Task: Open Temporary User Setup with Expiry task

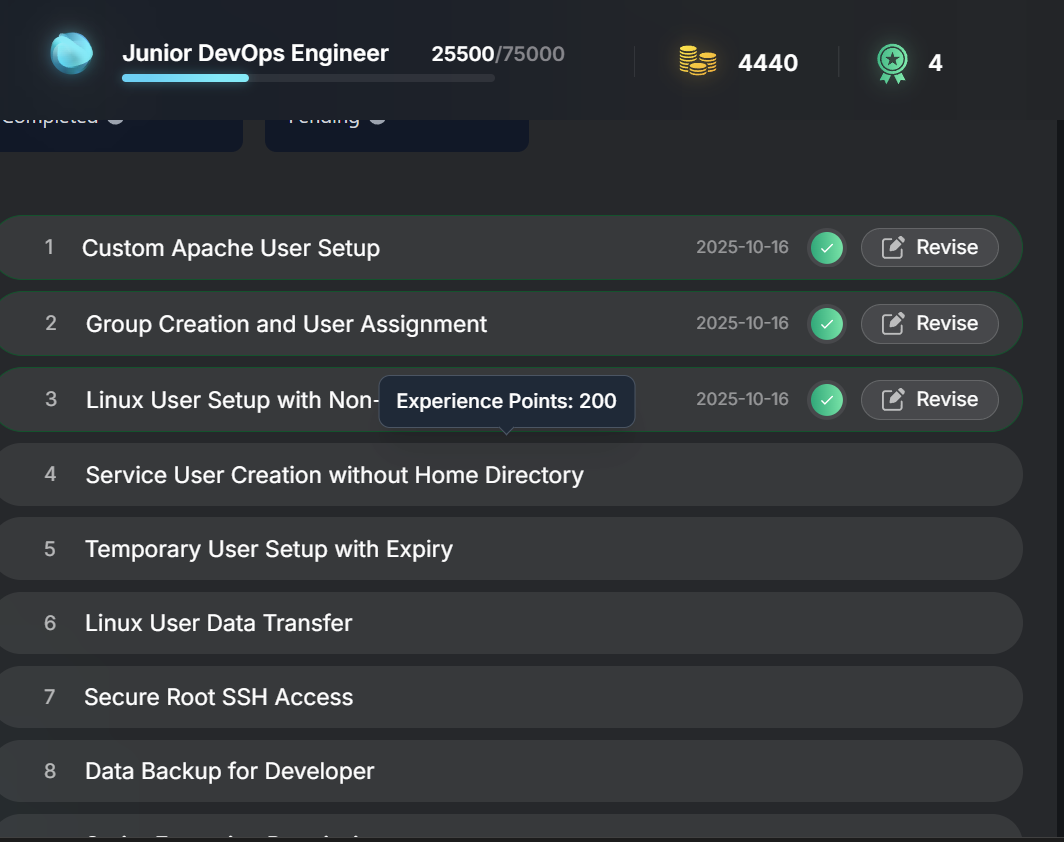Action: click(269, 549)
